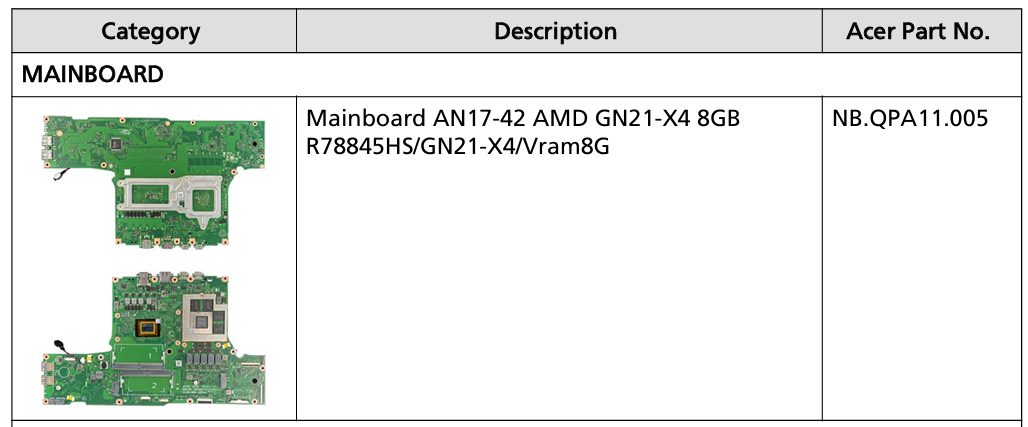Select part number NB.QPA11.005
Image resolution: width=1028 pixels, height=427 pixels.
coord(910,119)
